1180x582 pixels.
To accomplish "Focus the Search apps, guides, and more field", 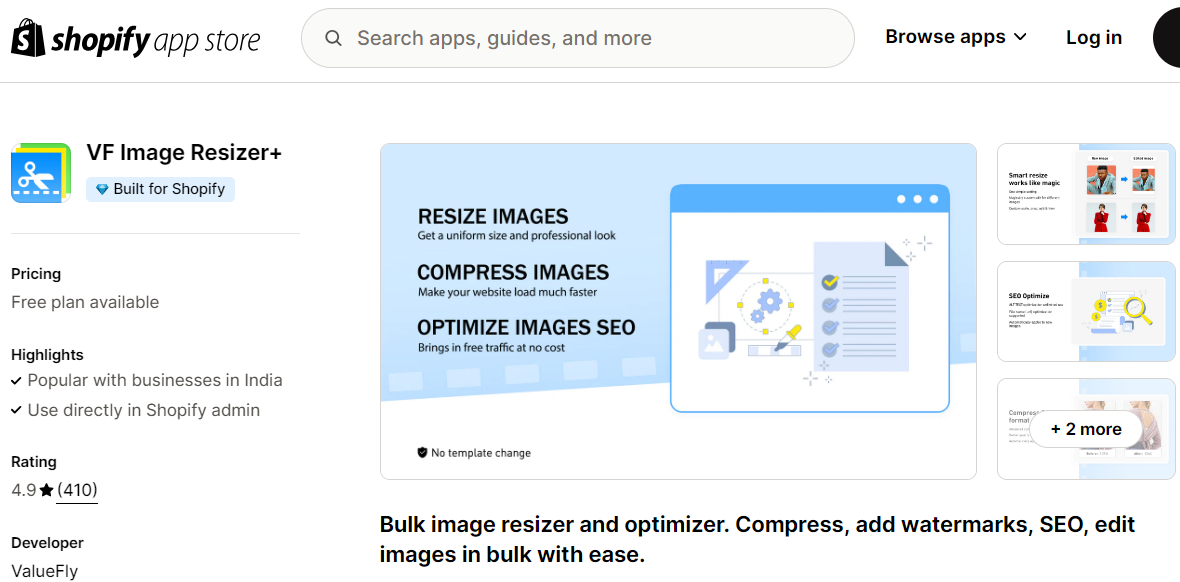I will tap(577, 38).
